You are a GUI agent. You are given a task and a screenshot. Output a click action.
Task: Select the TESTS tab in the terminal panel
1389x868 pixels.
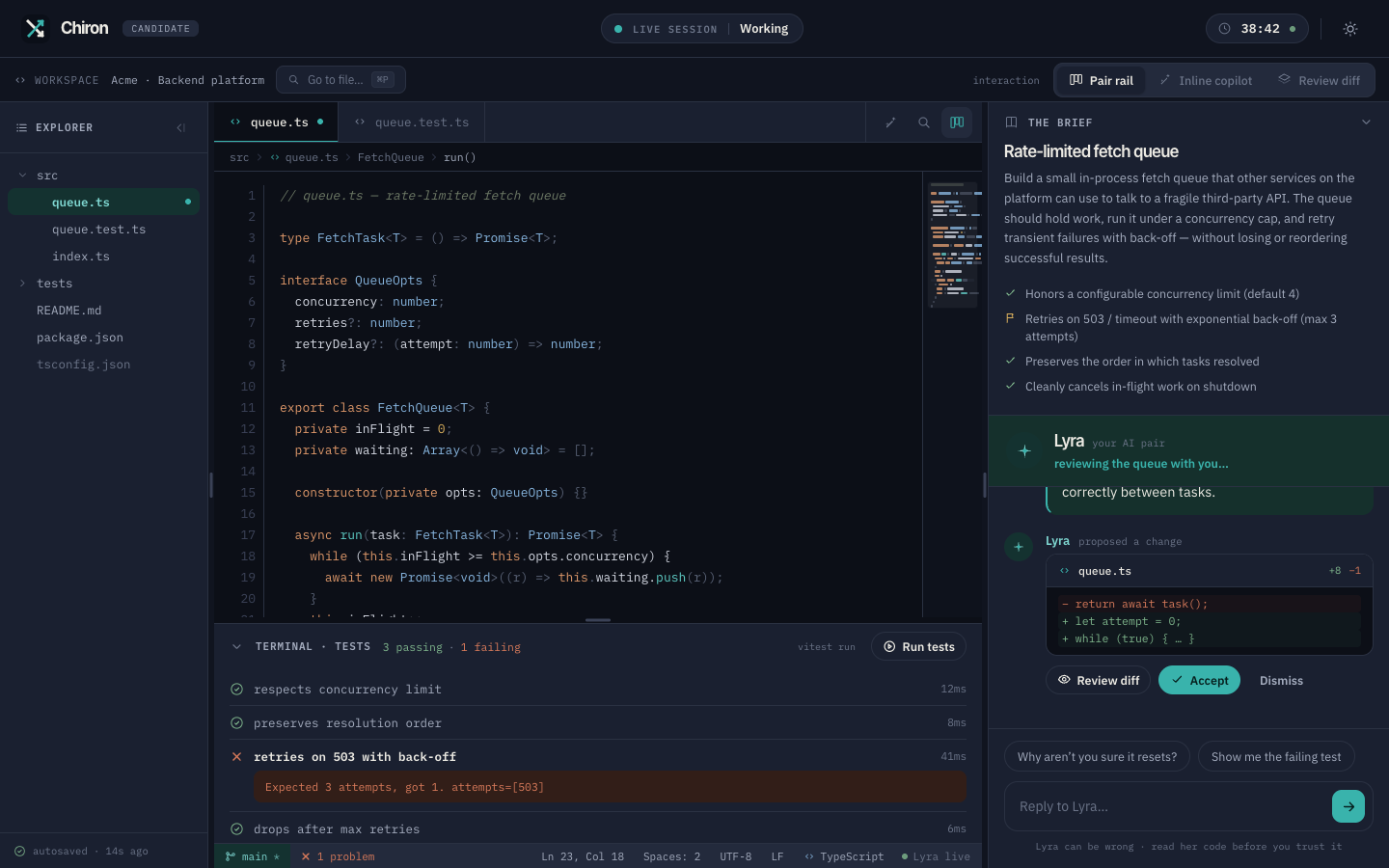pos(352,646)
